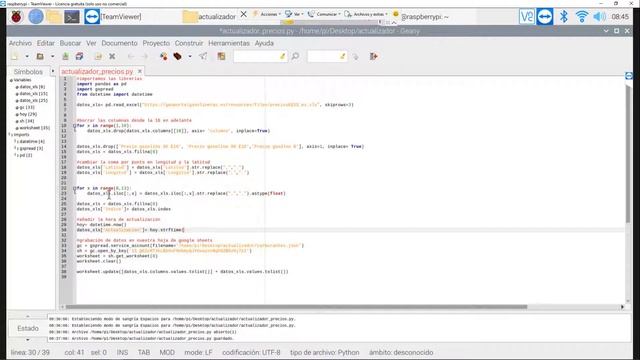Switch to the actualizador folder window

tap(209, 17)
